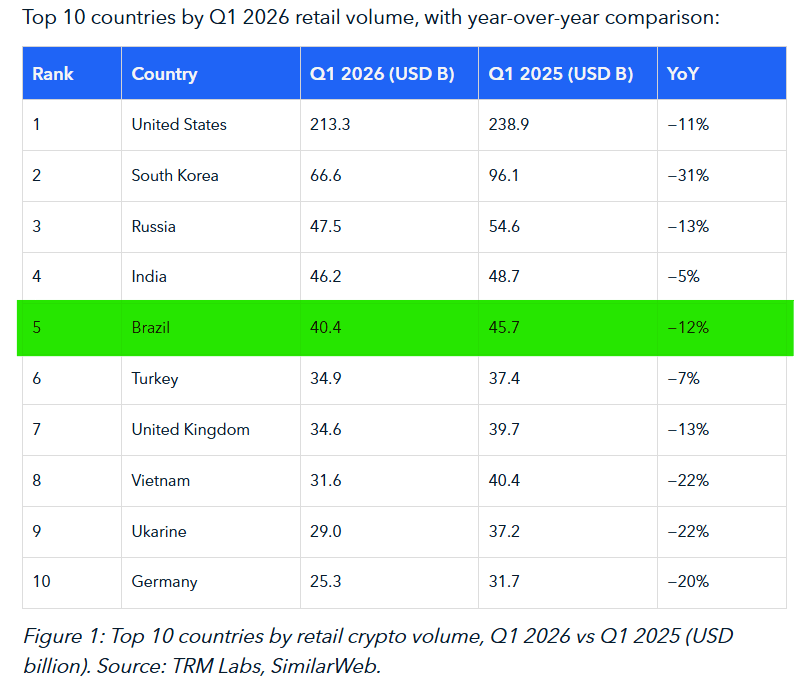Select the South Korea cell
This screenshot has width=808, height=697.
click(x=175, y=176)
